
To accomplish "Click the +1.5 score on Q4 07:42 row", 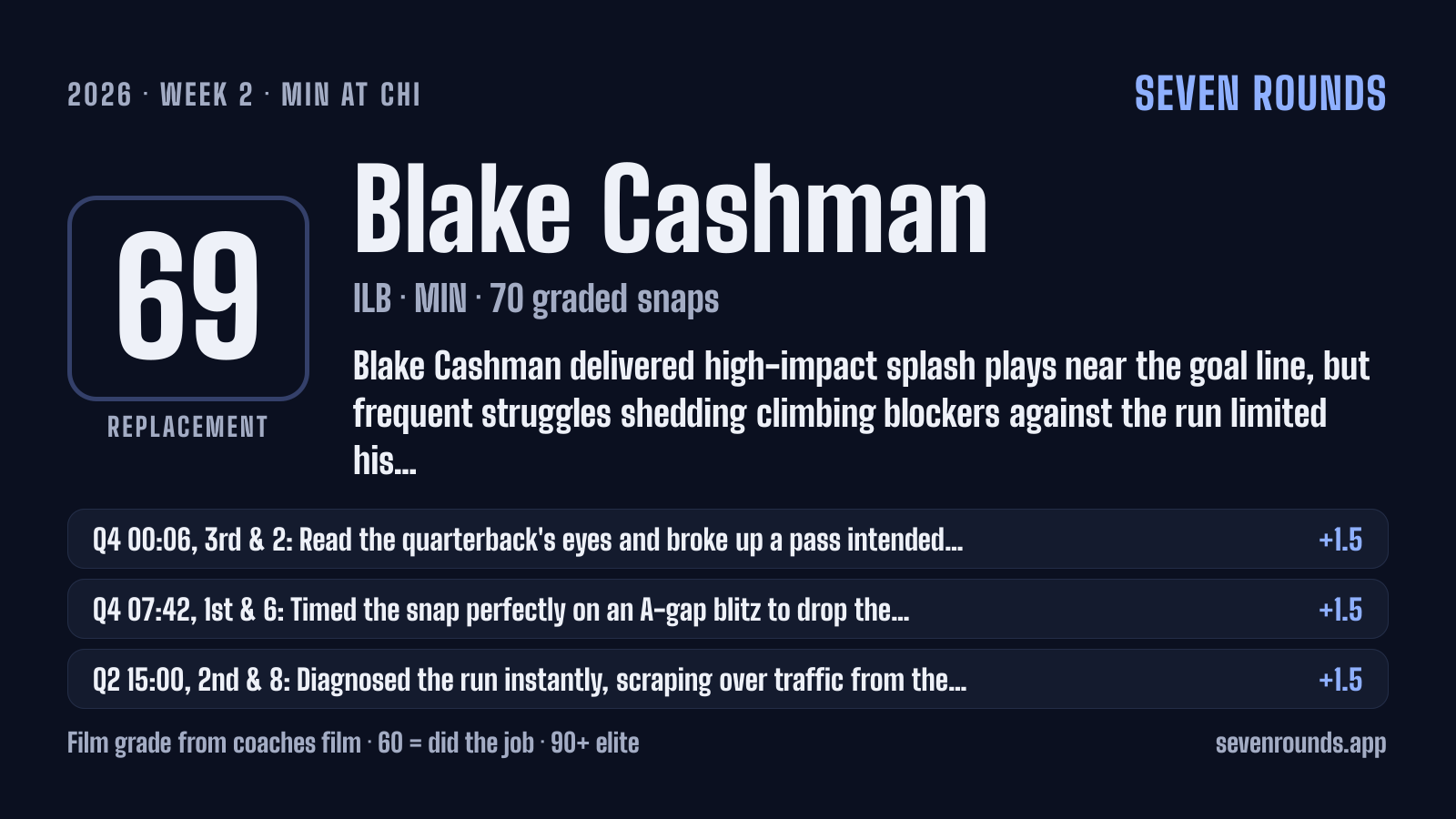I will (x=1340, y=610).
